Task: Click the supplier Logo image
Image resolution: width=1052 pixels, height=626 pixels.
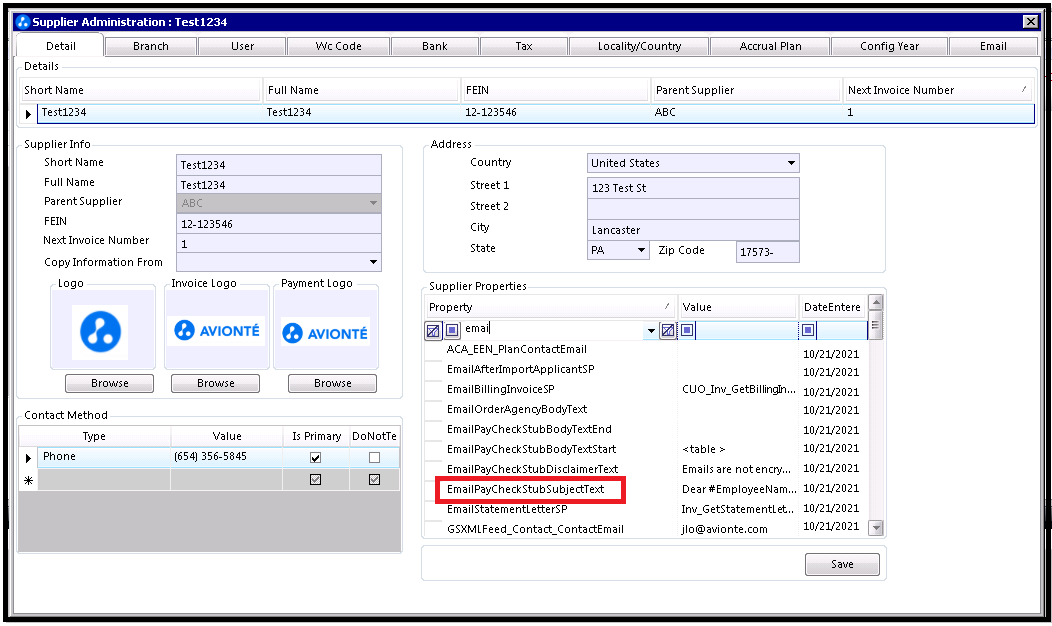Action: (x=101, y=332)
